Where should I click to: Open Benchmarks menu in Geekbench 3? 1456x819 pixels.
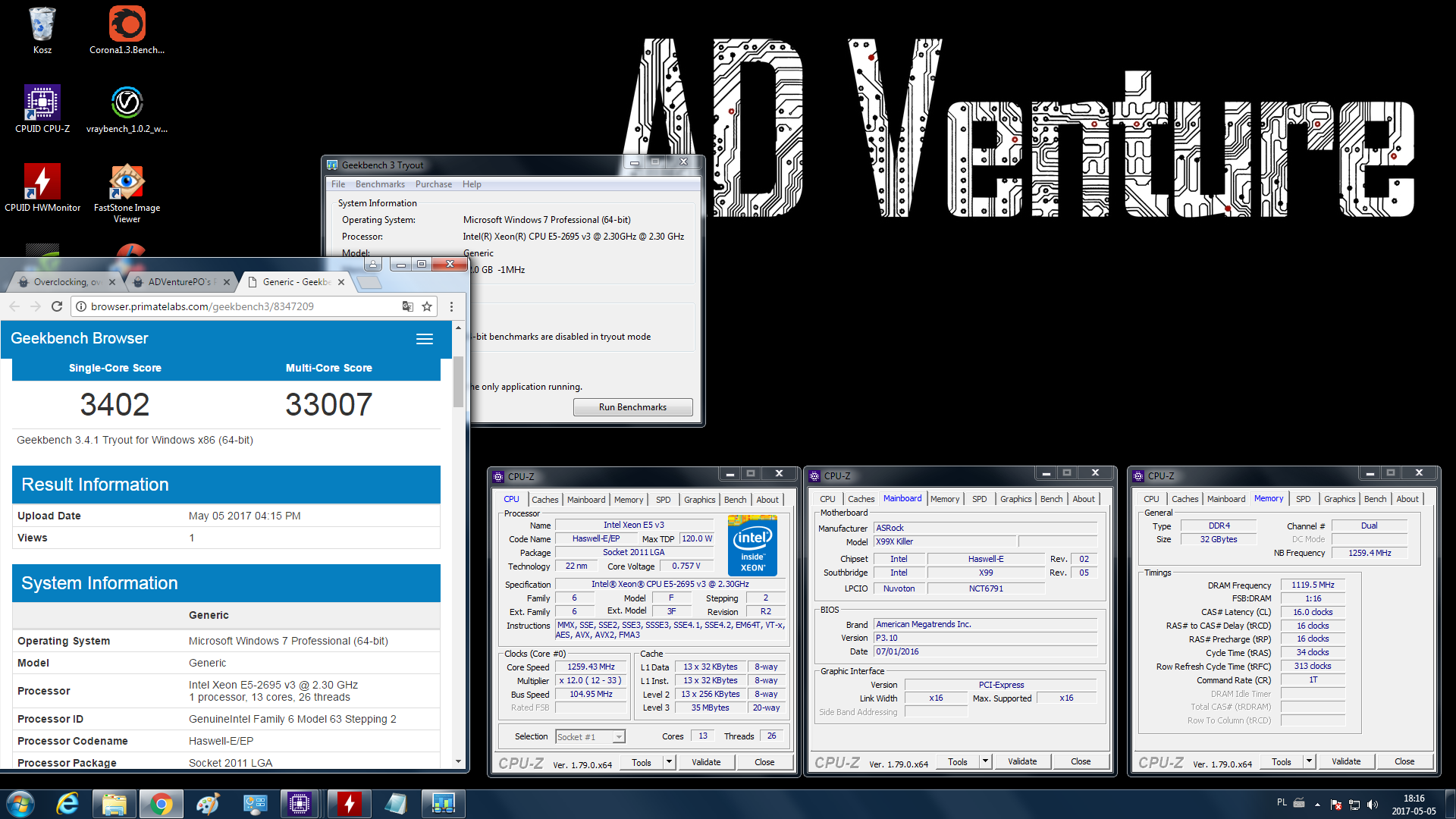click(x=380, y=184)
